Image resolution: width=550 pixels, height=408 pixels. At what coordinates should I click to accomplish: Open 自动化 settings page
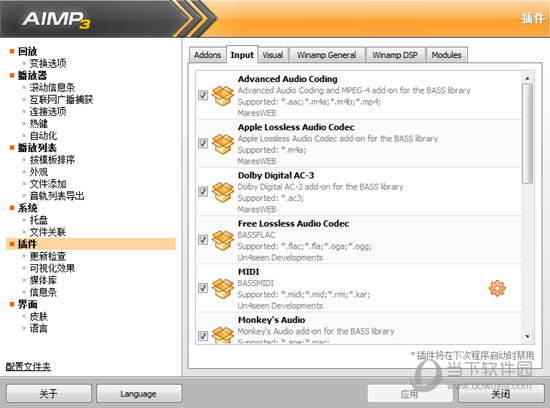coord(43,136)
